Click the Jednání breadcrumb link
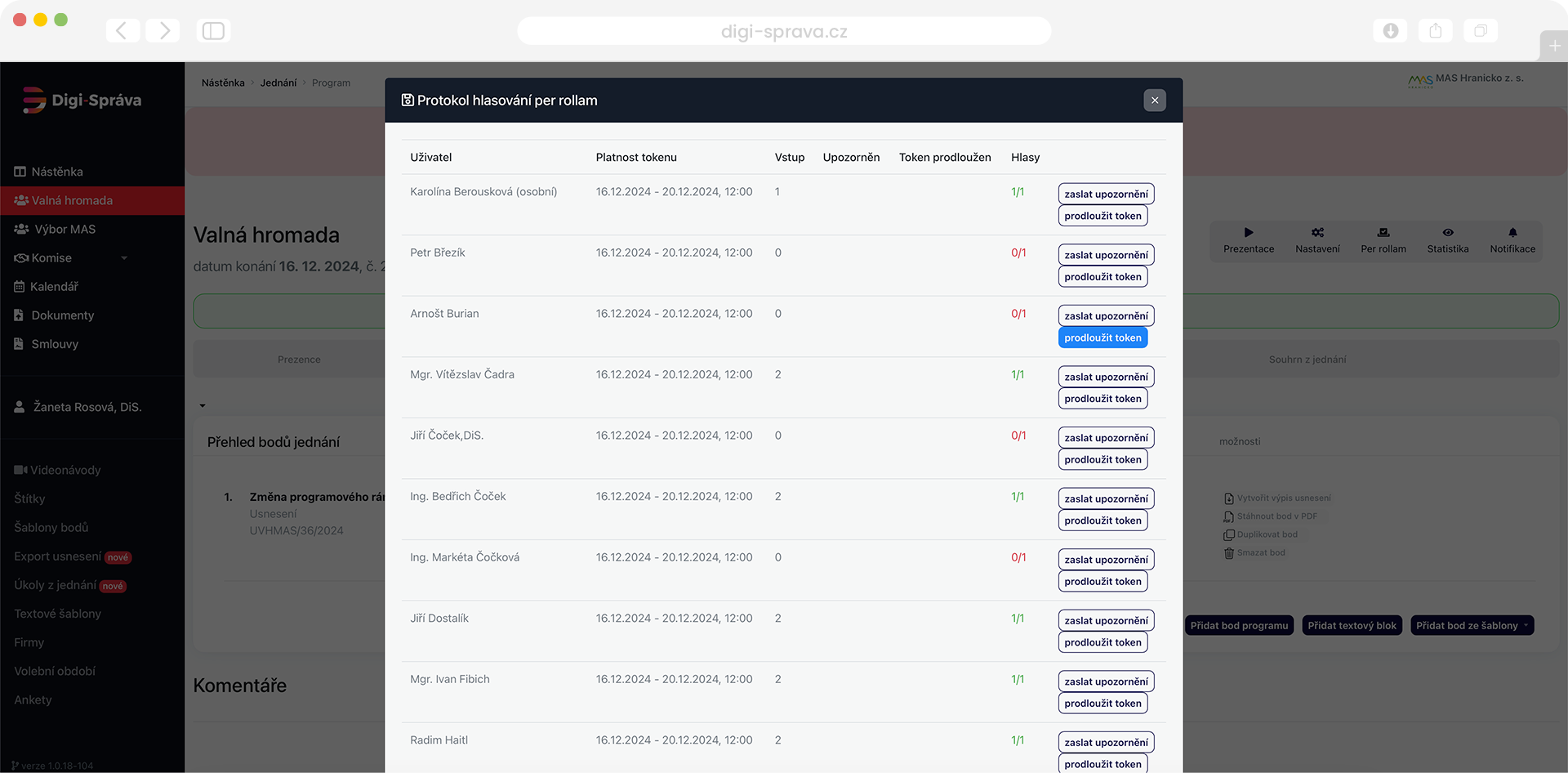This screenshot has height=773, width=1568. click(x=278, y=83)
